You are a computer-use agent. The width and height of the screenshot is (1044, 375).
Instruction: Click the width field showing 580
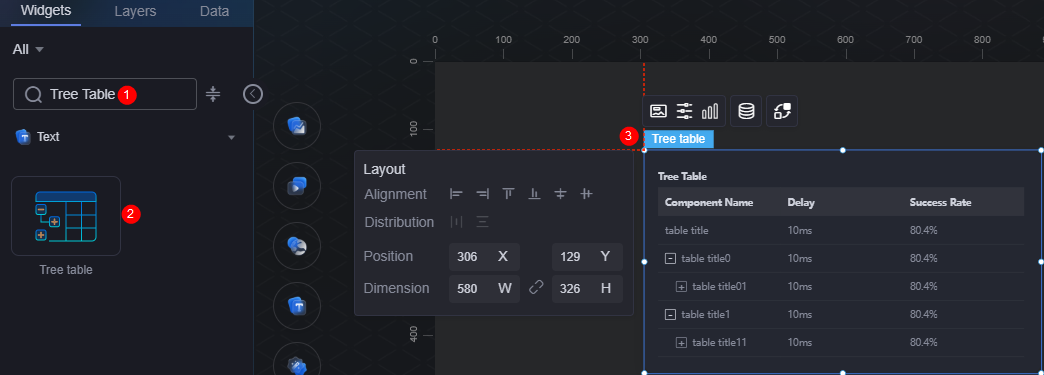tap(484, 288)
